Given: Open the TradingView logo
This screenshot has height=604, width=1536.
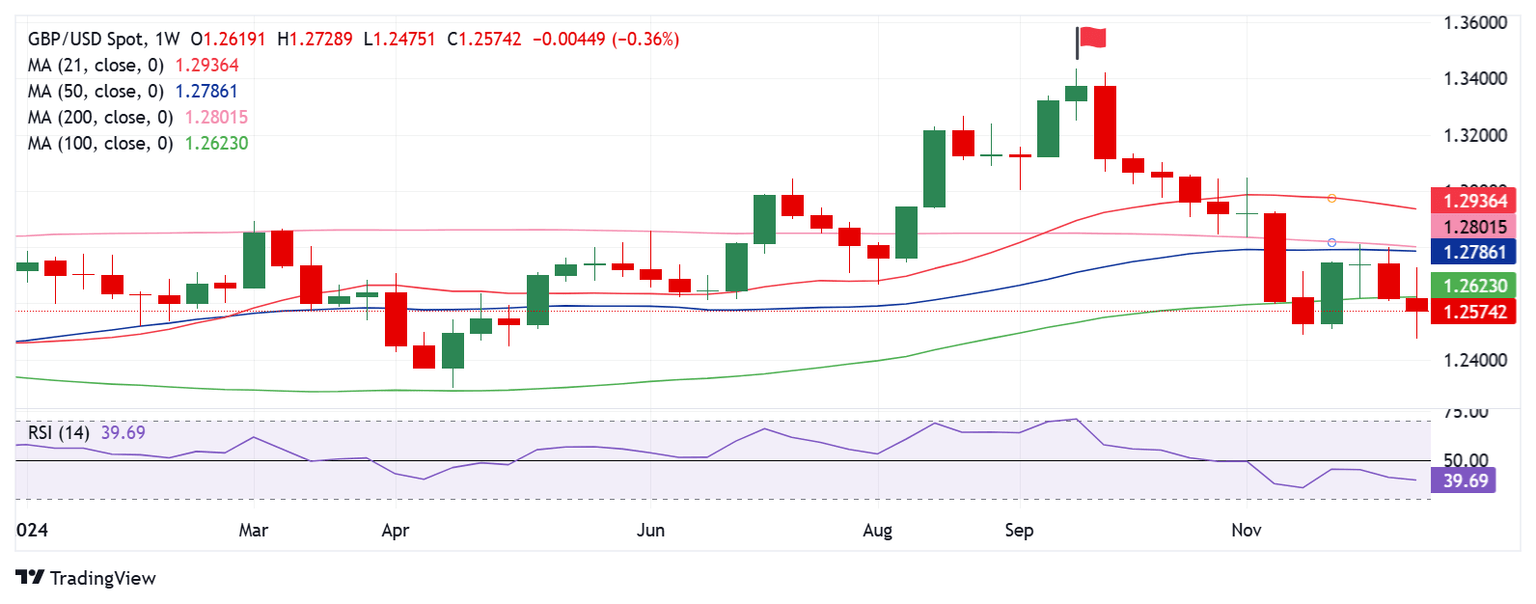Looking at the screenshot, I should point(87,578).
